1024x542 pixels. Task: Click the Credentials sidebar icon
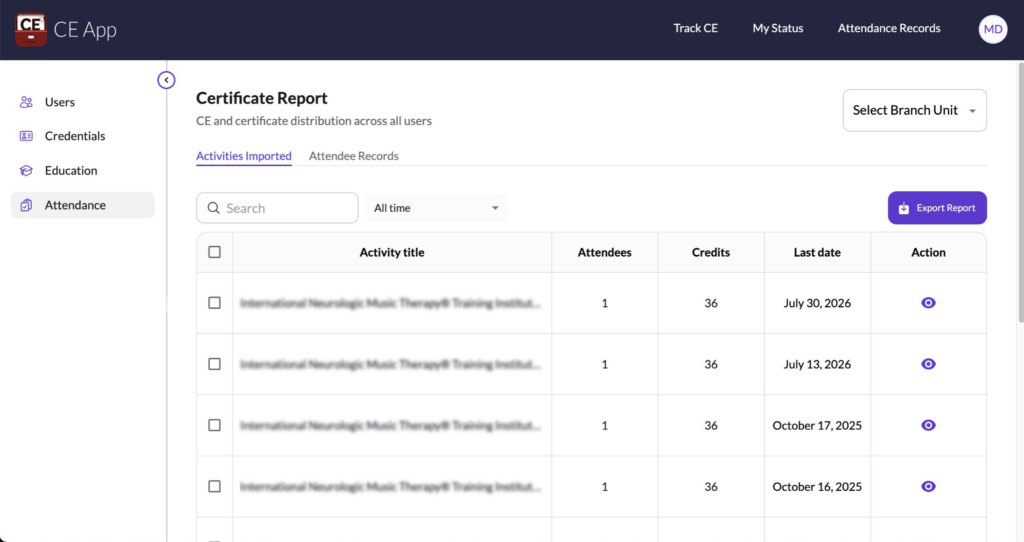pyautogui.click(x=26, y=136)
